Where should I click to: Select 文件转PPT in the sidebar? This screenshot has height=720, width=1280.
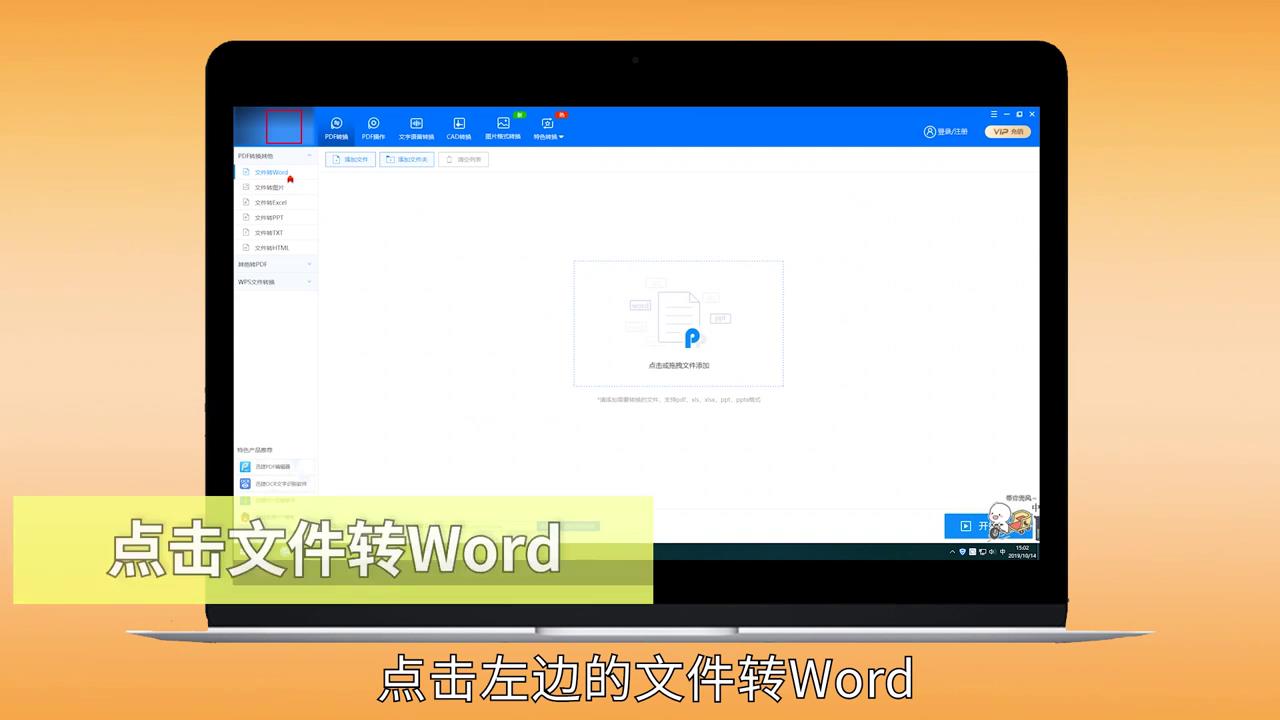click(275, 217)
